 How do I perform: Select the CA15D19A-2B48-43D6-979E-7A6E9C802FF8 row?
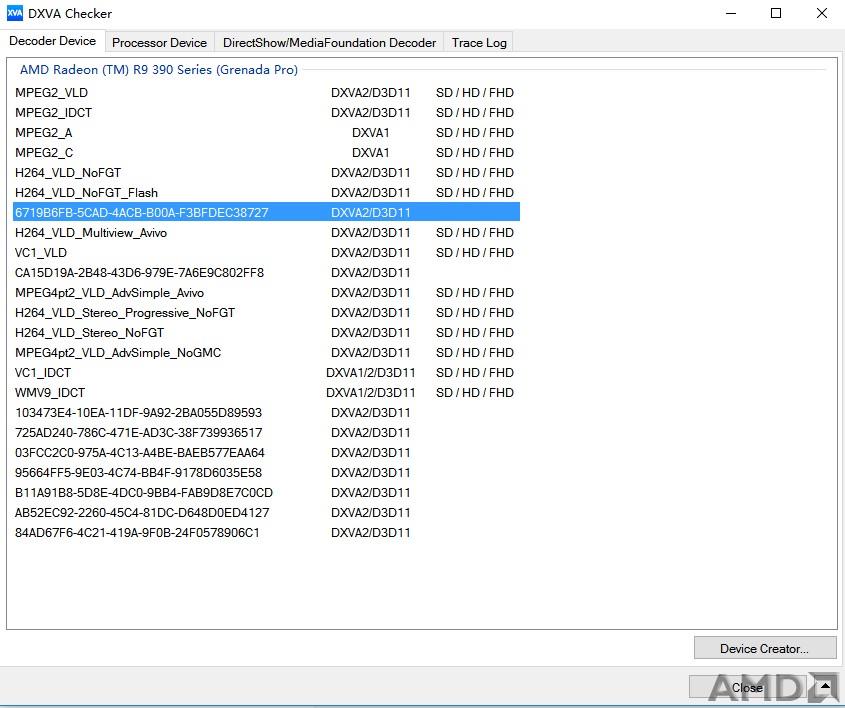tap(266, 273)
